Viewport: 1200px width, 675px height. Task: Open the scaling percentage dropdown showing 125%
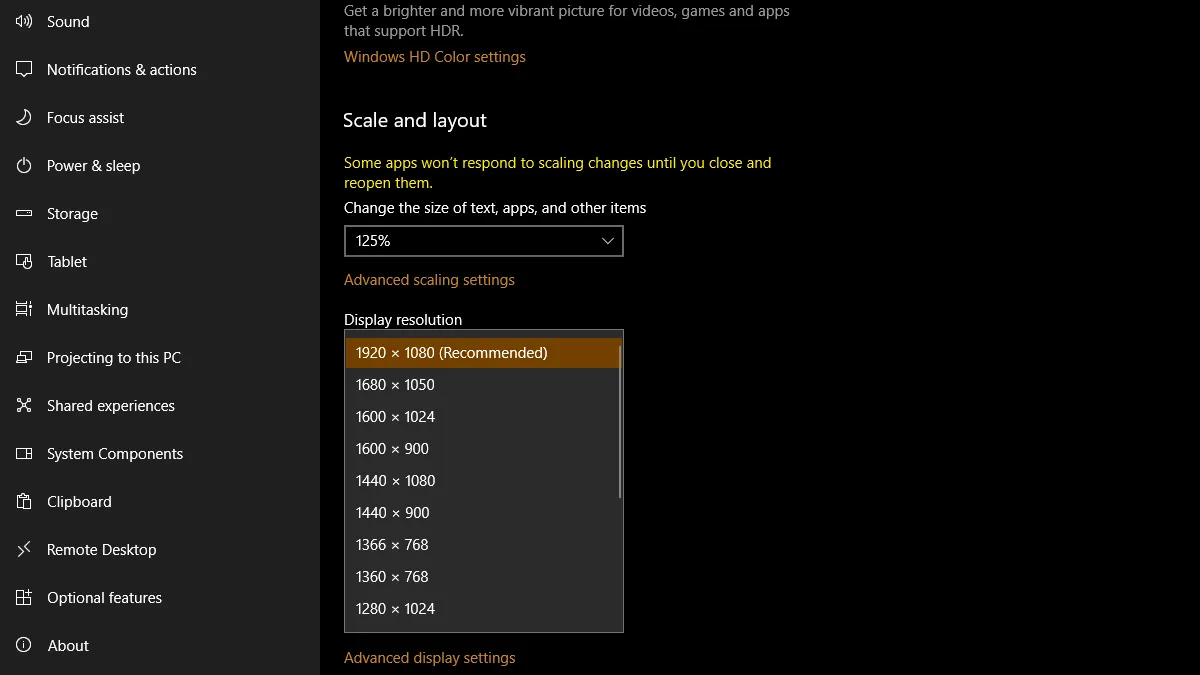click(484, 241)
